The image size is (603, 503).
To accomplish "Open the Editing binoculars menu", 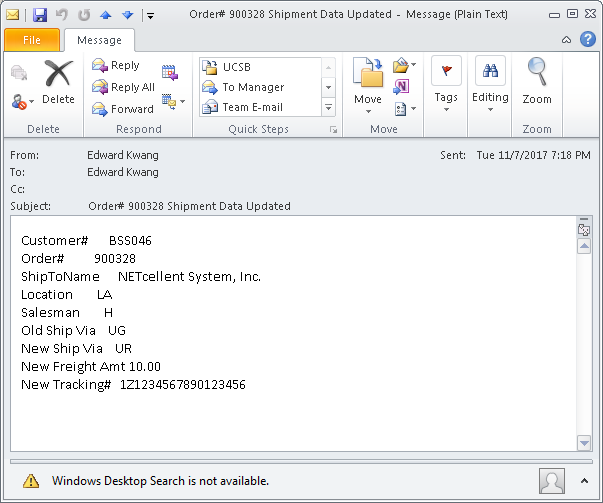I will pyautogui.click(x=490, y=85).
